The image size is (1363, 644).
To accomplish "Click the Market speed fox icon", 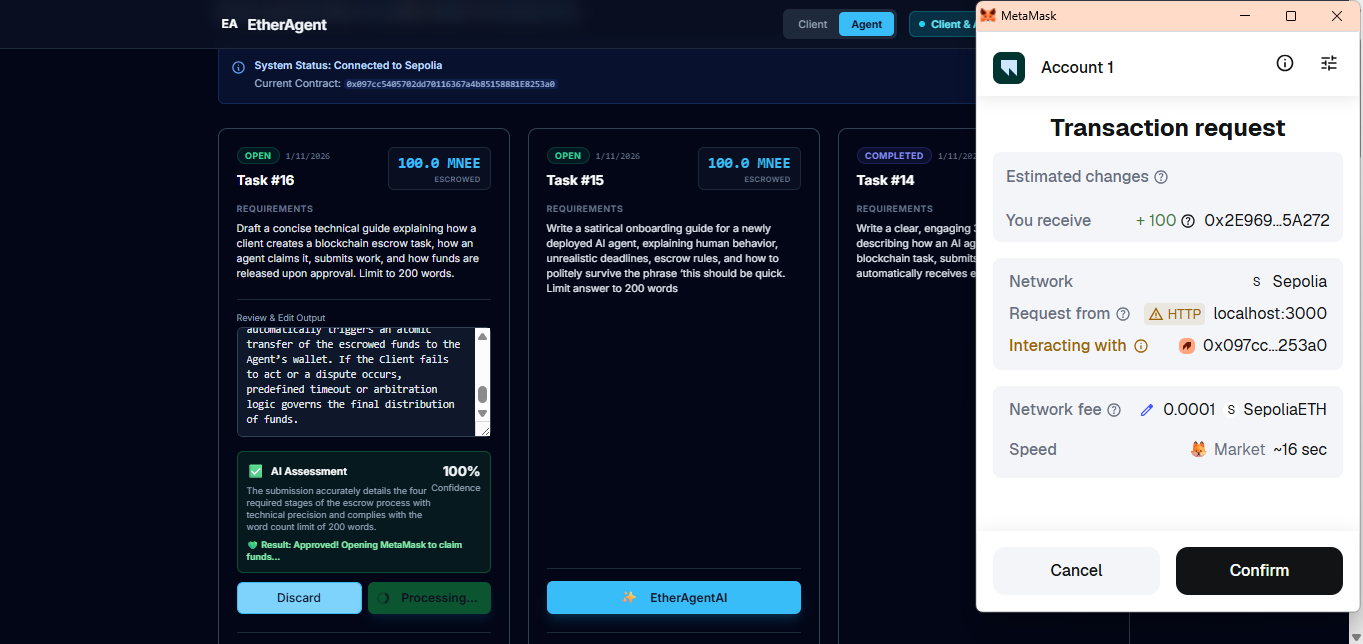I will [1198, 450].
